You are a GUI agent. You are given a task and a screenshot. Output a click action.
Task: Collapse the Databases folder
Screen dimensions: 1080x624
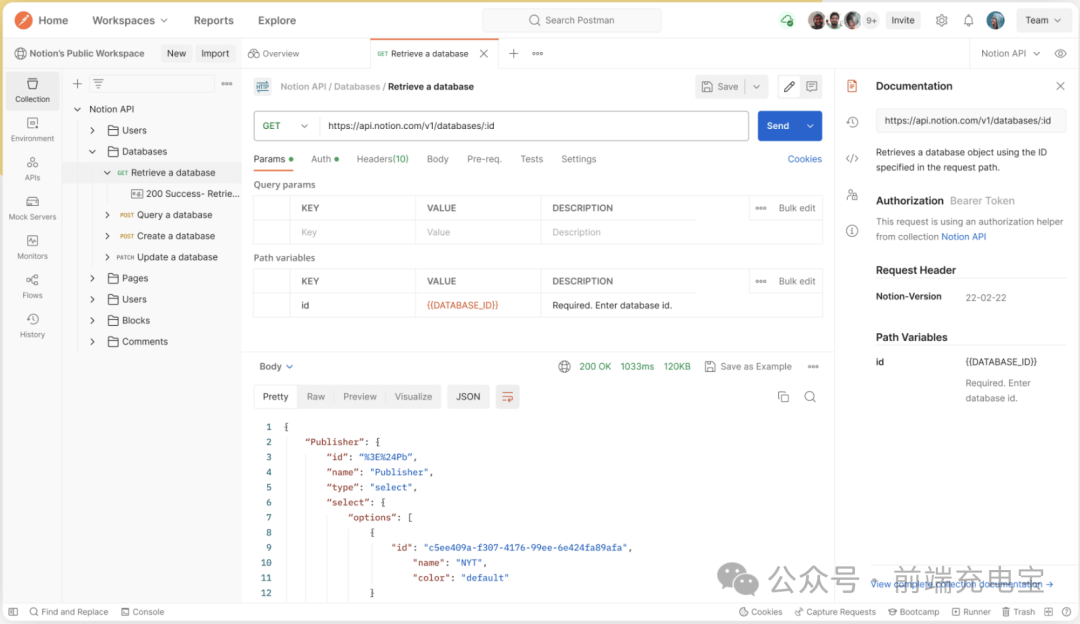pos(92,152)
